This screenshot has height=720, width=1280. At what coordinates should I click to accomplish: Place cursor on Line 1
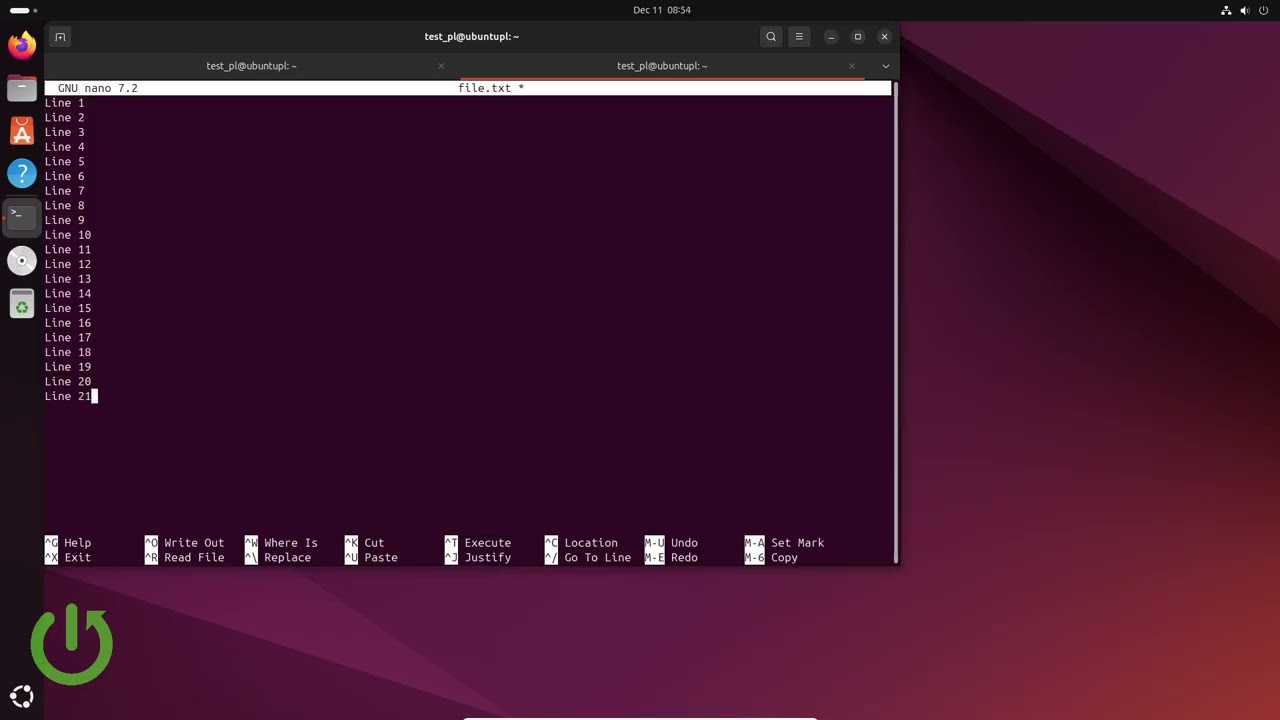pos(64,103)
